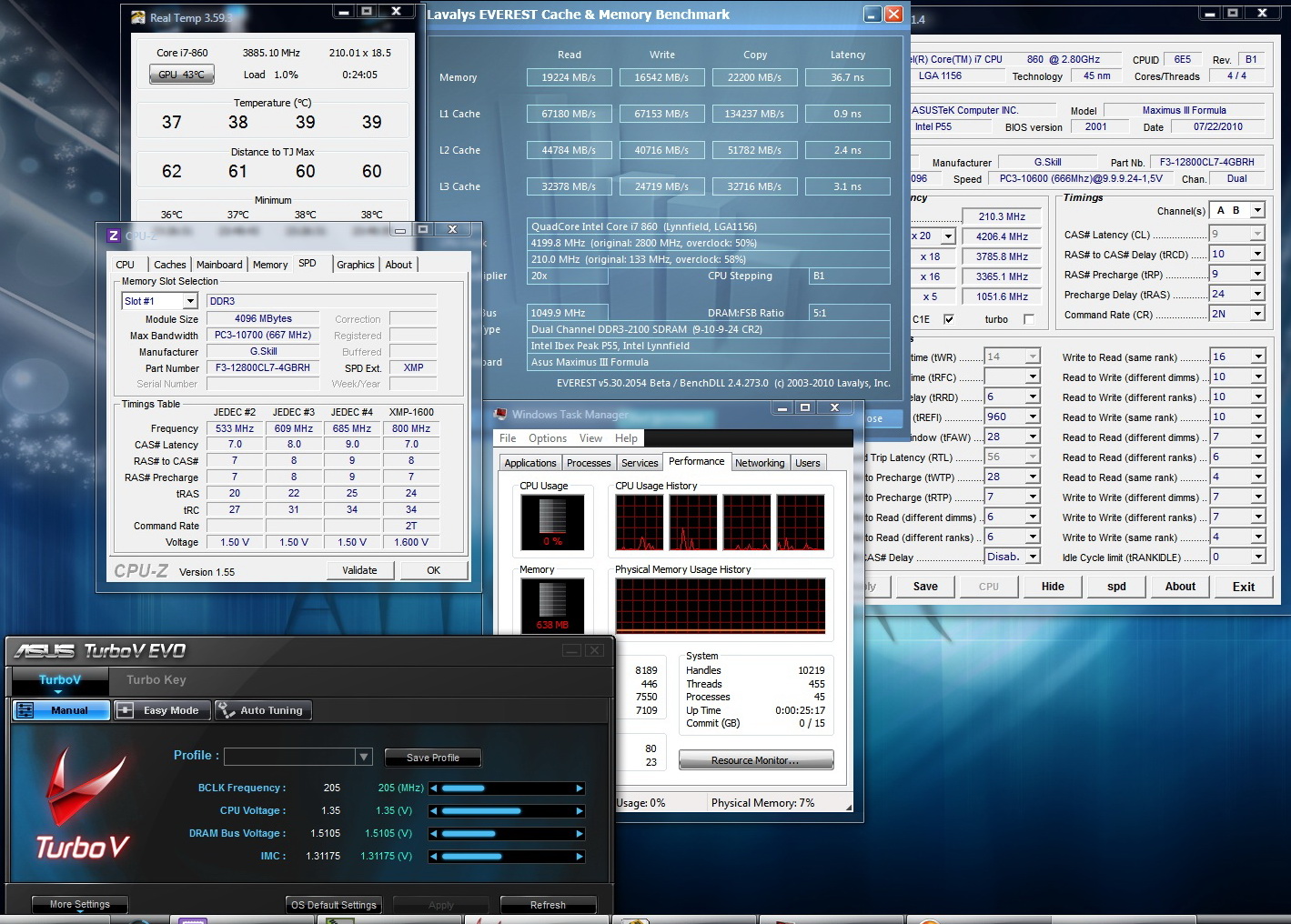This screenshot has height=924, width=1291.
Task: Click the Memory Latency 36.7 ns cell
Action: 847,77
